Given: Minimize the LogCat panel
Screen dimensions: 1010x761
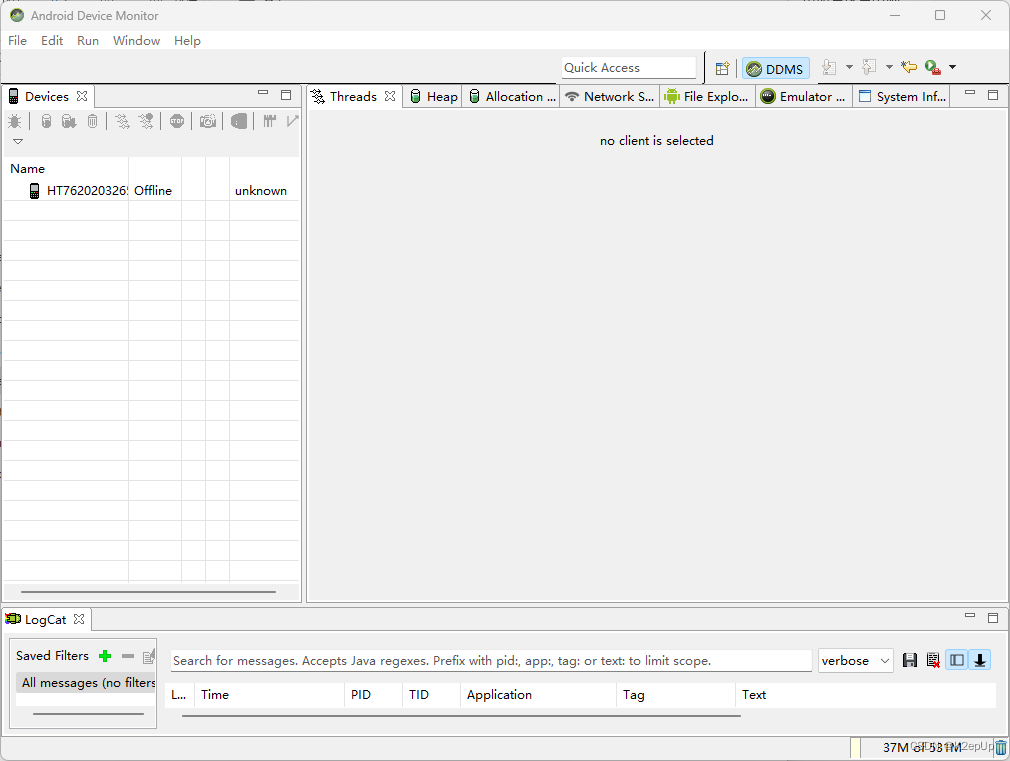Looking at the screenshot, I should tap(970, 616).
